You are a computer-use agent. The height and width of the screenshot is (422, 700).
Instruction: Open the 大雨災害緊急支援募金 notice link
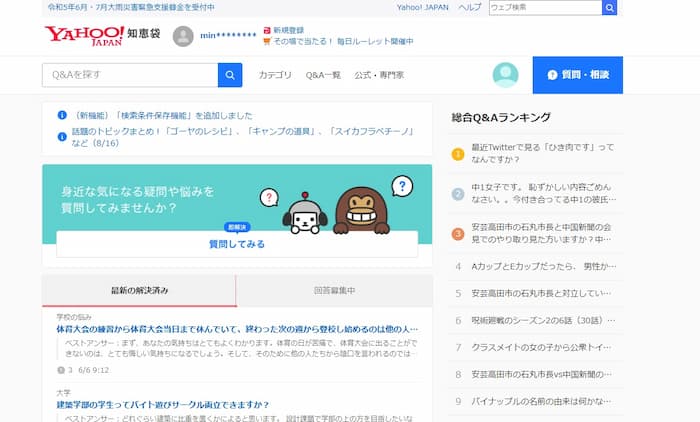click(131, 7)
